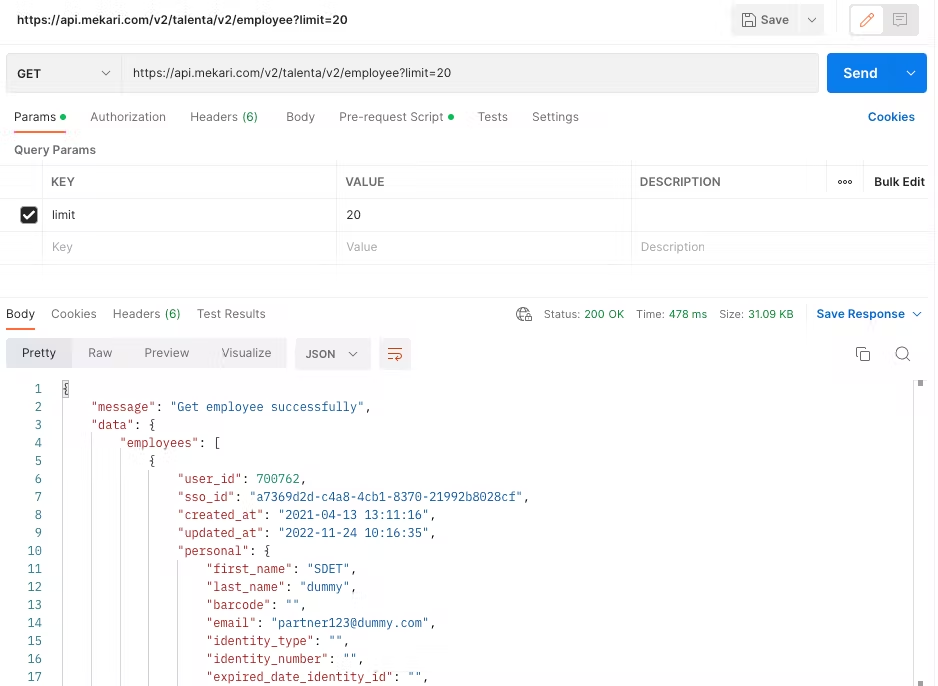Click Bulk Edit
This screenshot has width=938, height=686.
click(899, 182)
